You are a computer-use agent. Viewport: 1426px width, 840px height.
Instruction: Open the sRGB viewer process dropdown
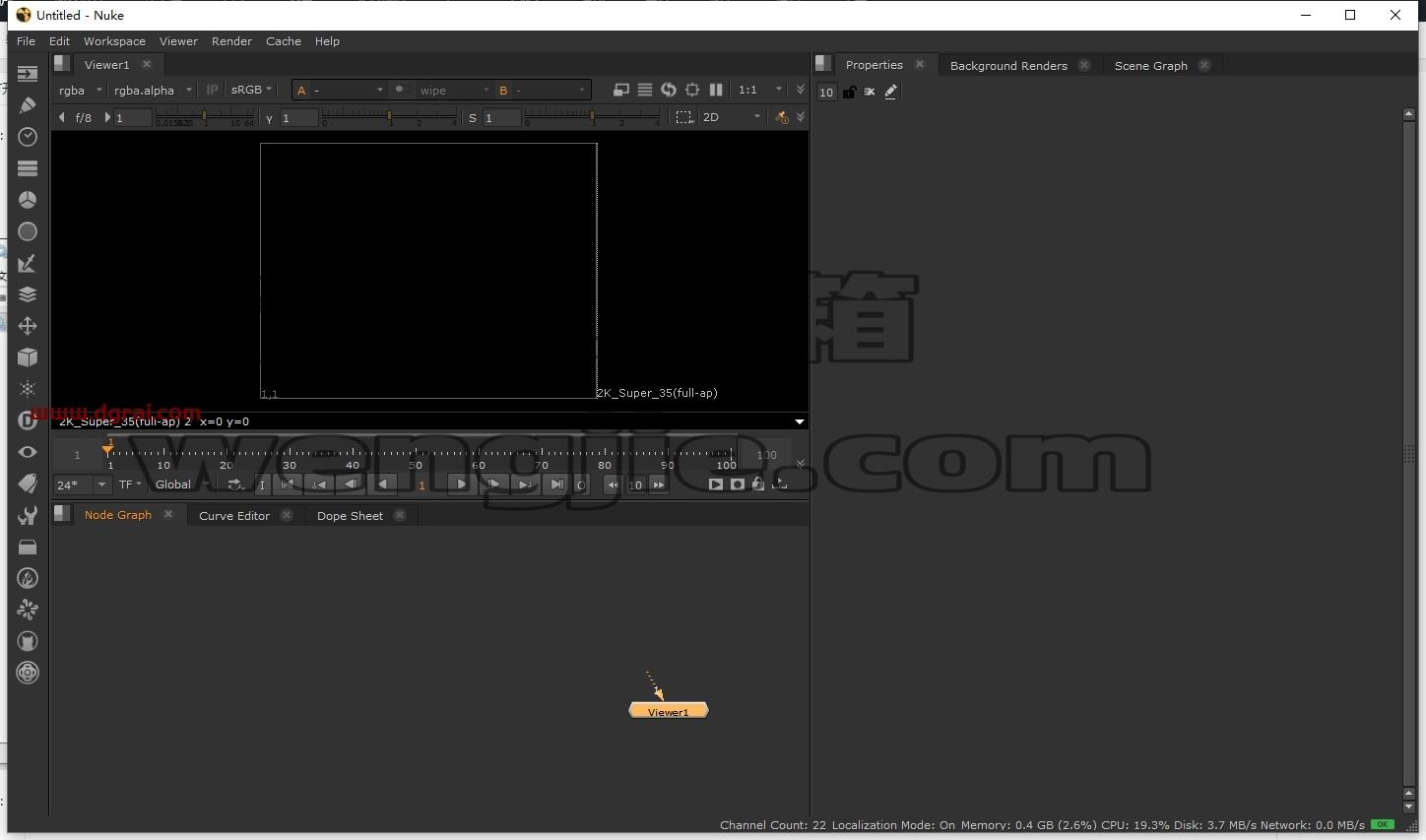251,90
